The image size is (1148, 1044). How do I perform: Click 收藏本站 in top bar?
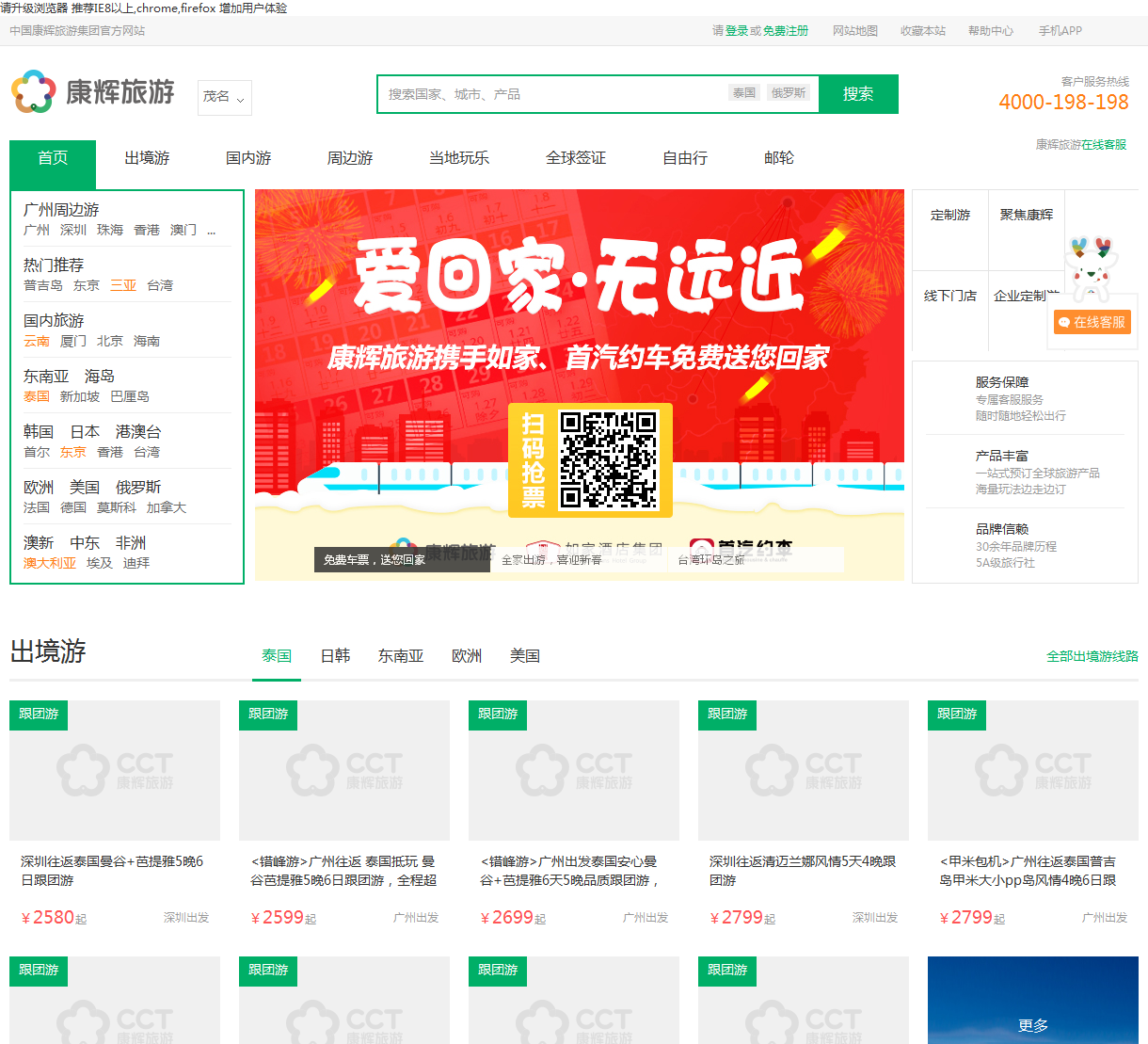coord(923,31)
